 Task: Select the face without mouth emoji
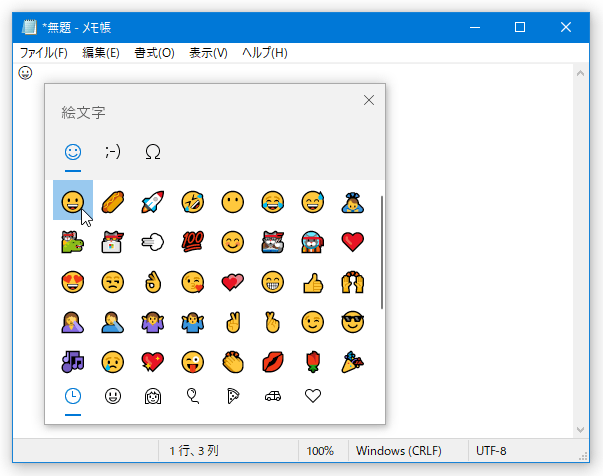233,201
